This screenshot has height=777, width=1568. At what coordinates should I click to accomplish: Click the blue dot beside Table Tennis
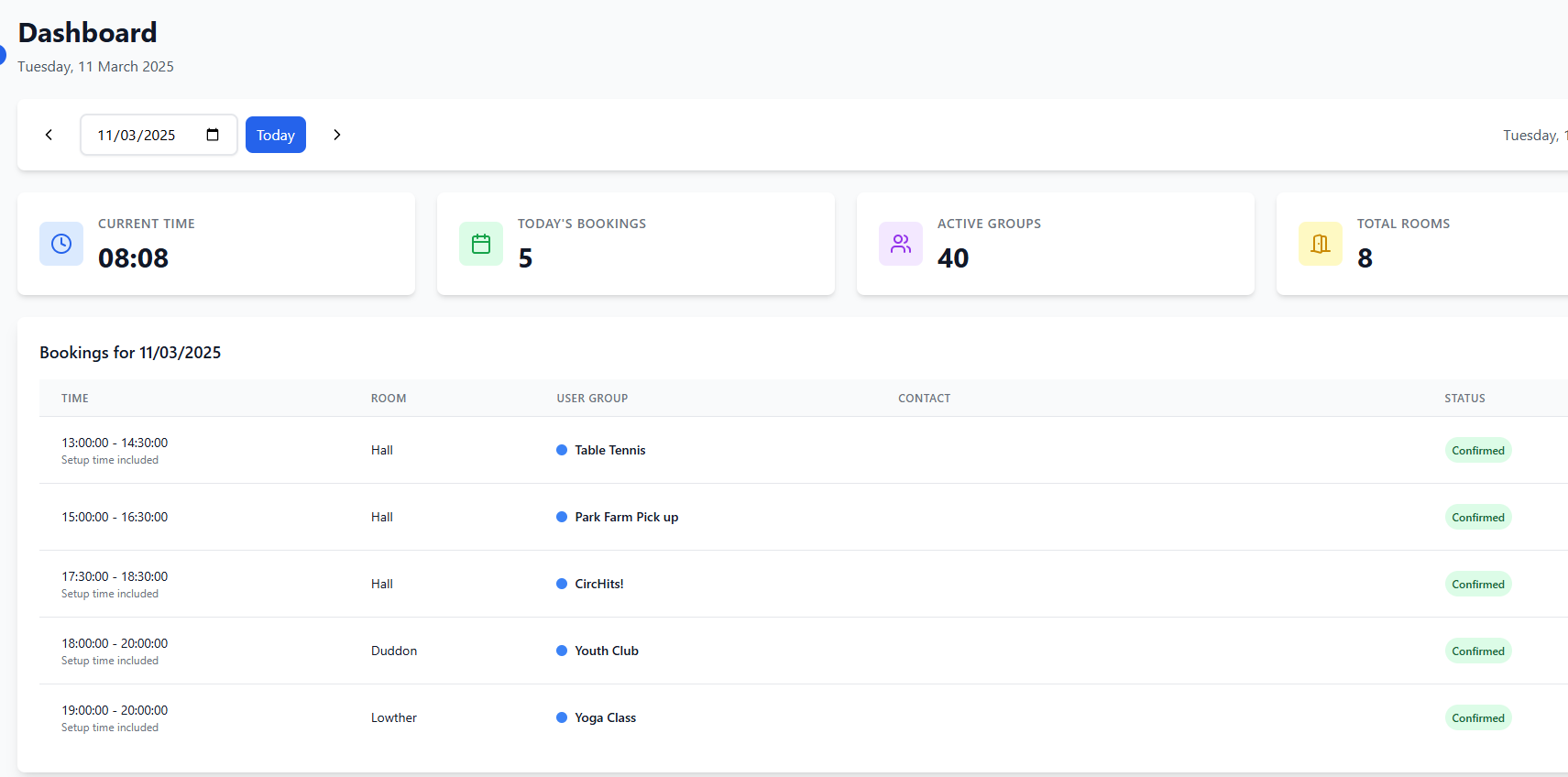pyautogui.click(x=562, y=450)
